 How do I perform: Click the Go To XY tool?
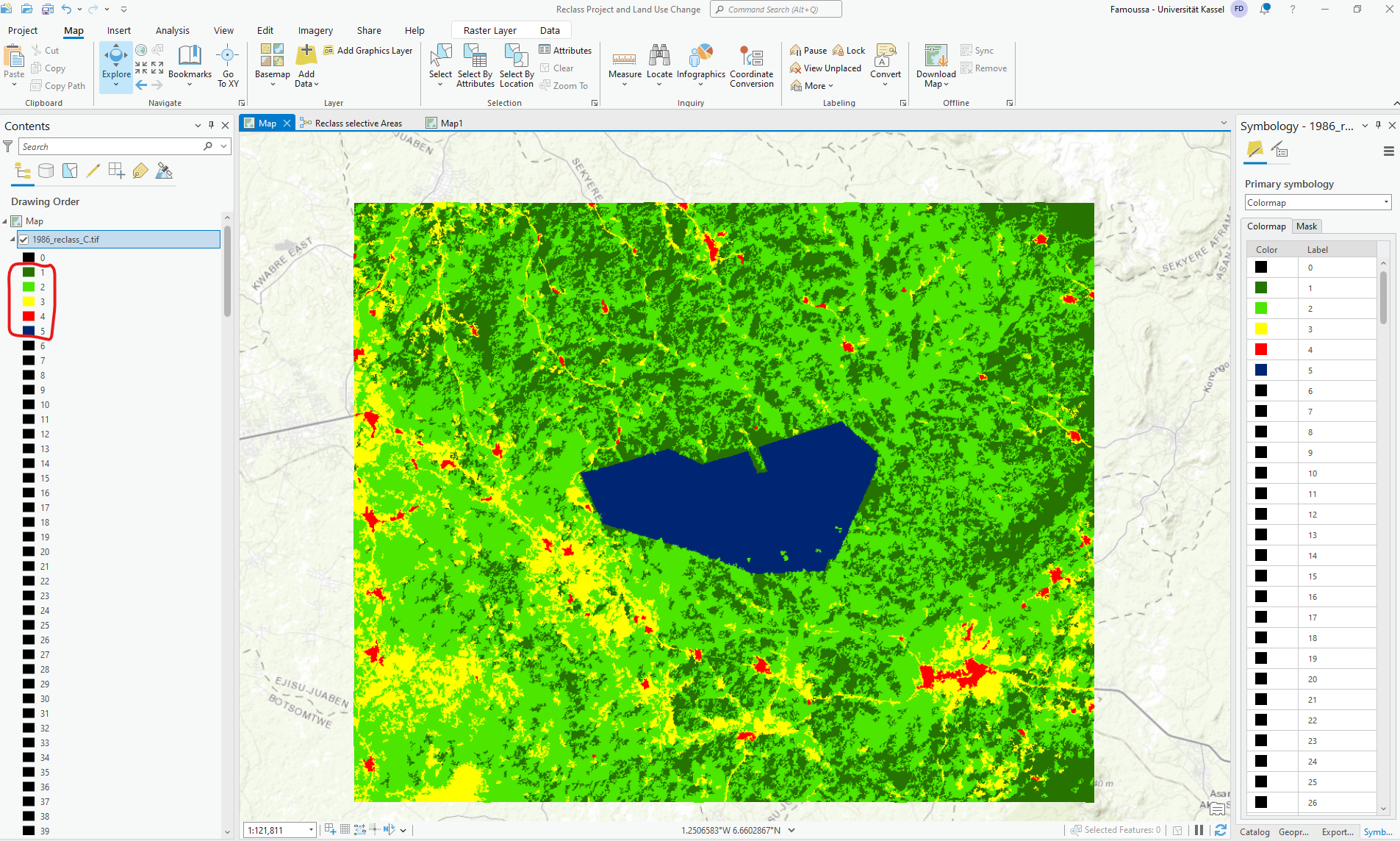pos(228,65)
